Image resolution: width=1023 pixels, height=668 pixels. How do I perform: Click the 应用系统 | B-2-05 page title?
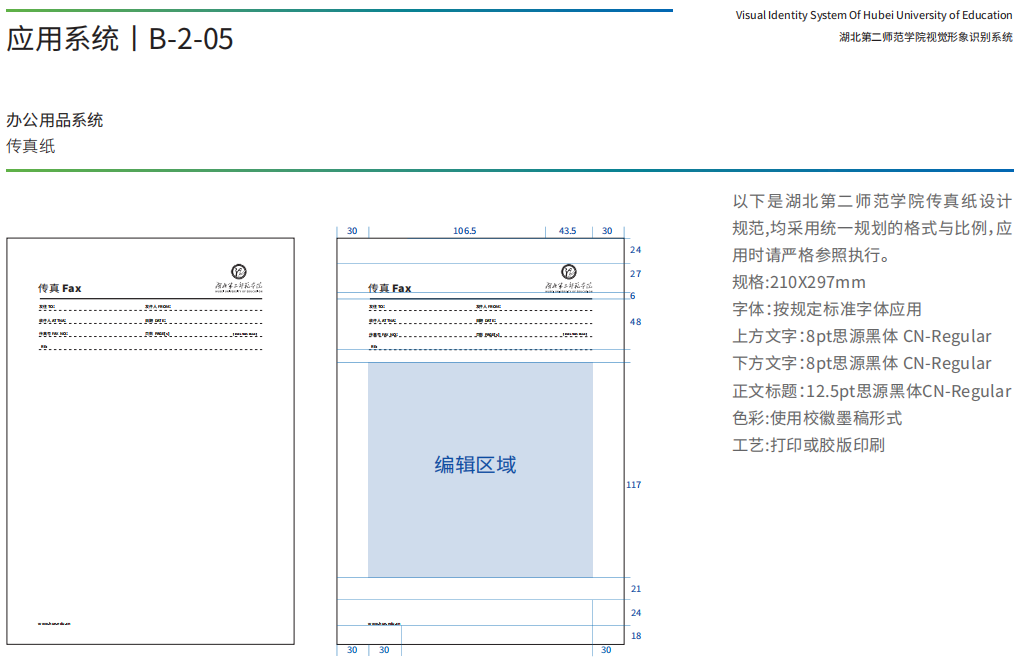point(120,39)
